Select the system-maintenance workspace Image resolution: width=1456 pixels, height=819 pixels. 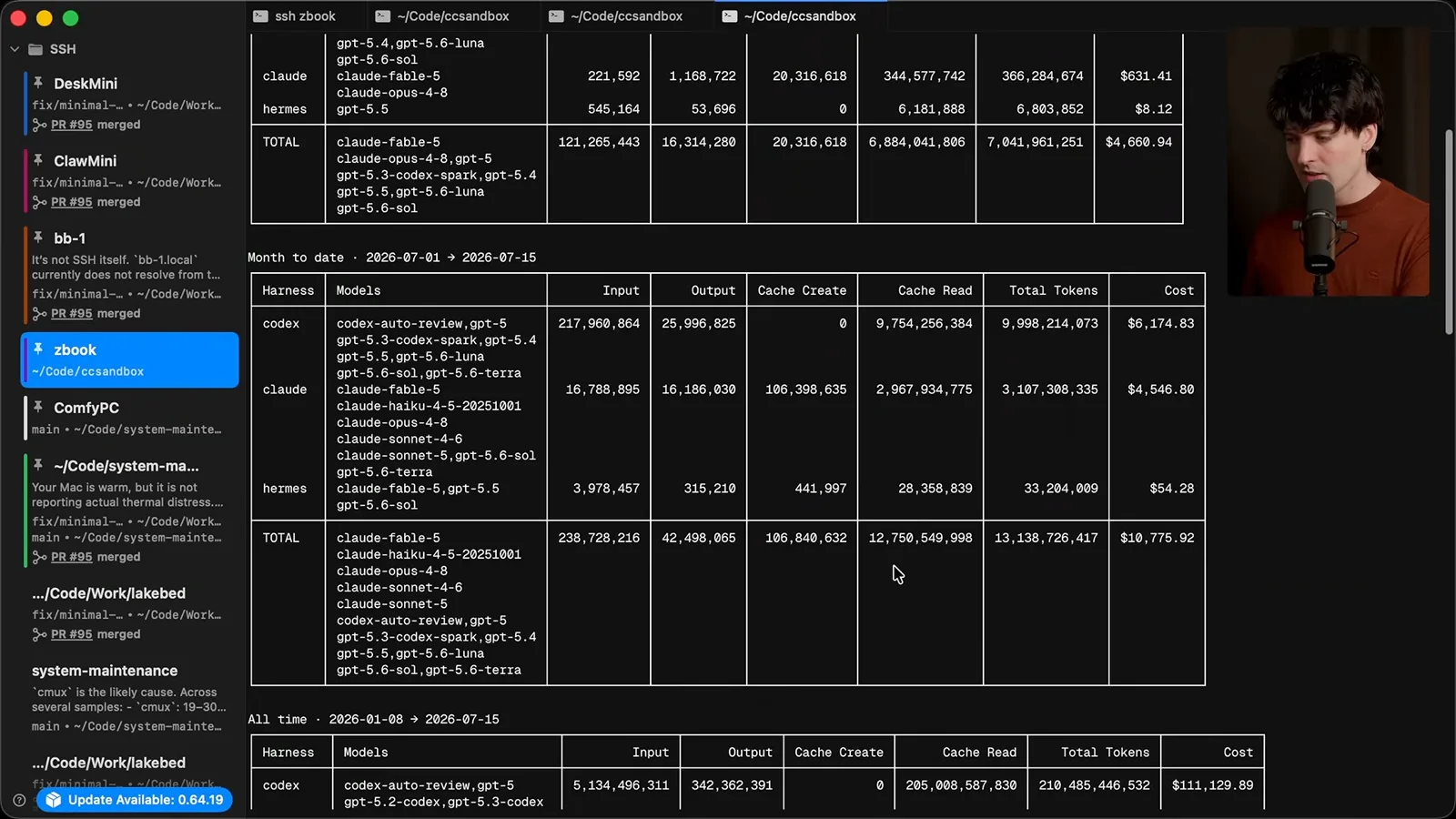[129, 698]
